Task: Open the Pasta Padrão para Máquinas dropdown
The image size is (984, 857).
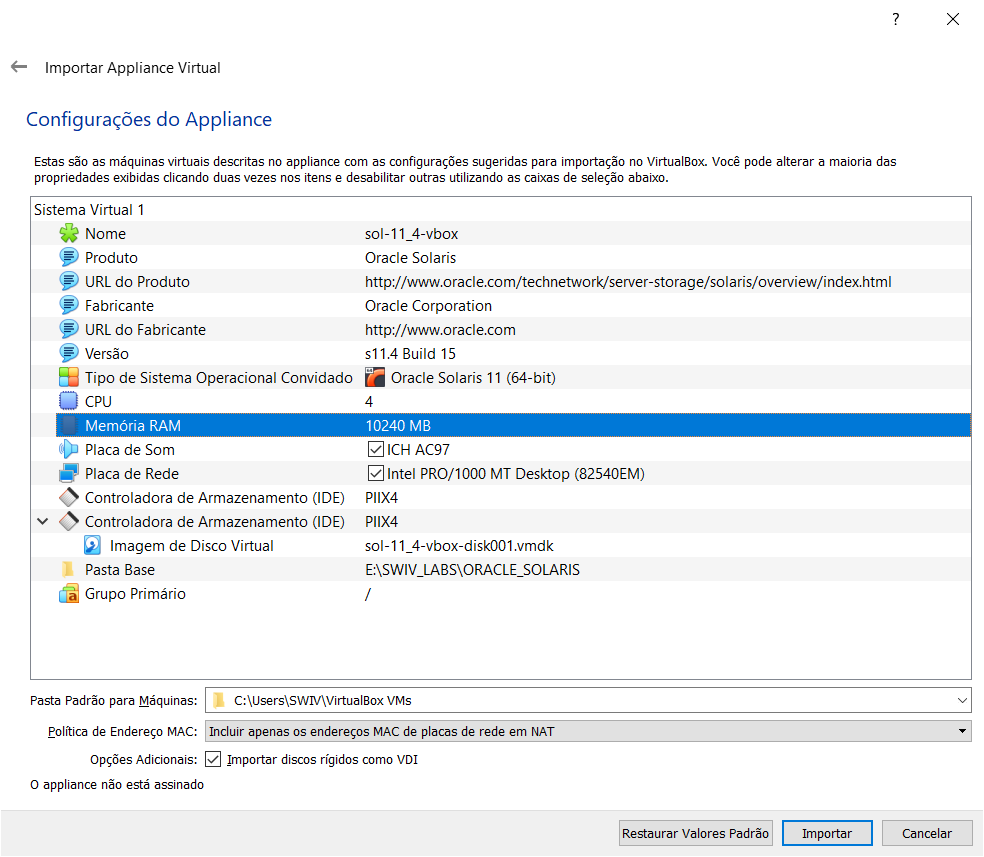Action: click(961, 700)
